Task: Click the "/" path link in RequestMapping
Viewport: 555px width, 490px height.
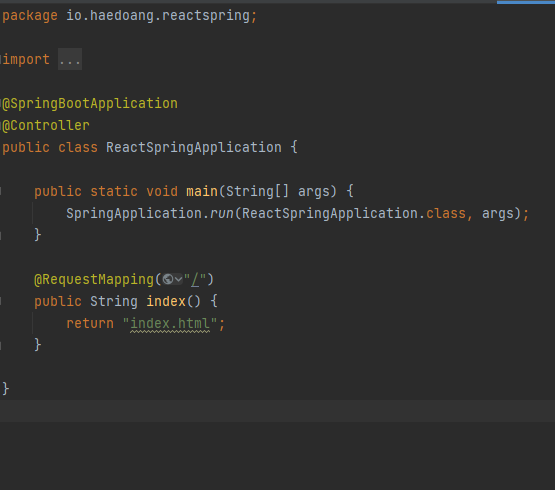Action: 195,280
